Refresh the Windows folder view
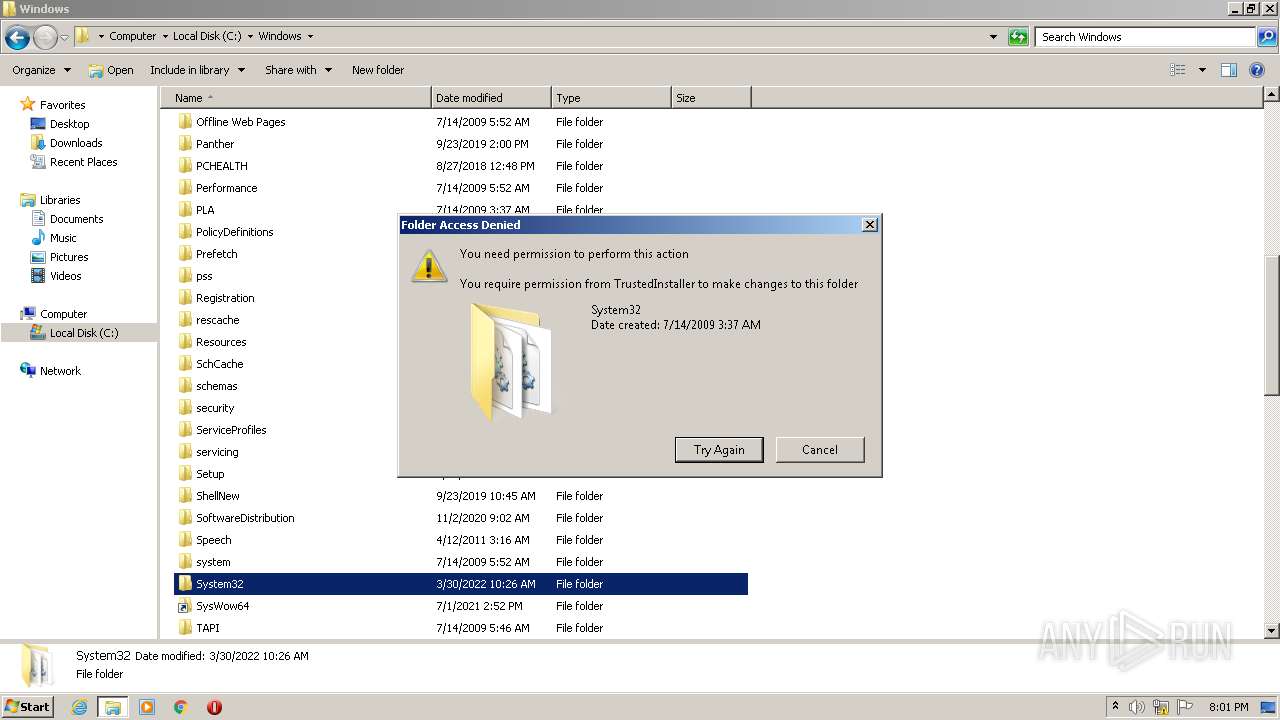Screen dimensions: 1280x720 [1018, 37]
